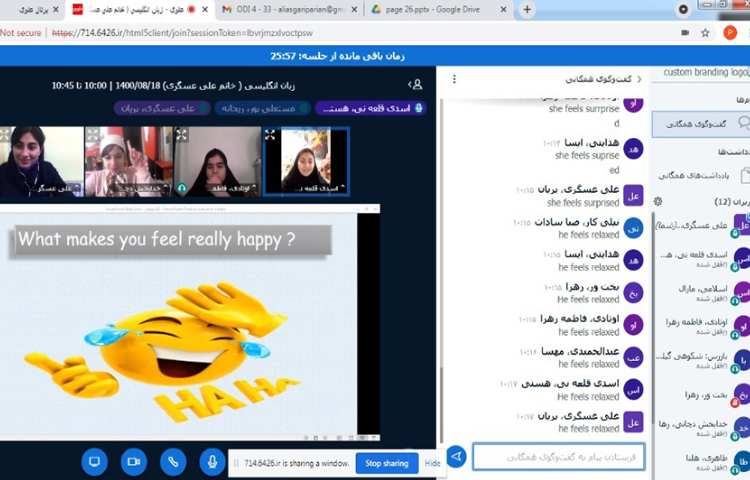
Task: Toggle the highlighted talking-user indicator pill
Action: coord(371,108)
